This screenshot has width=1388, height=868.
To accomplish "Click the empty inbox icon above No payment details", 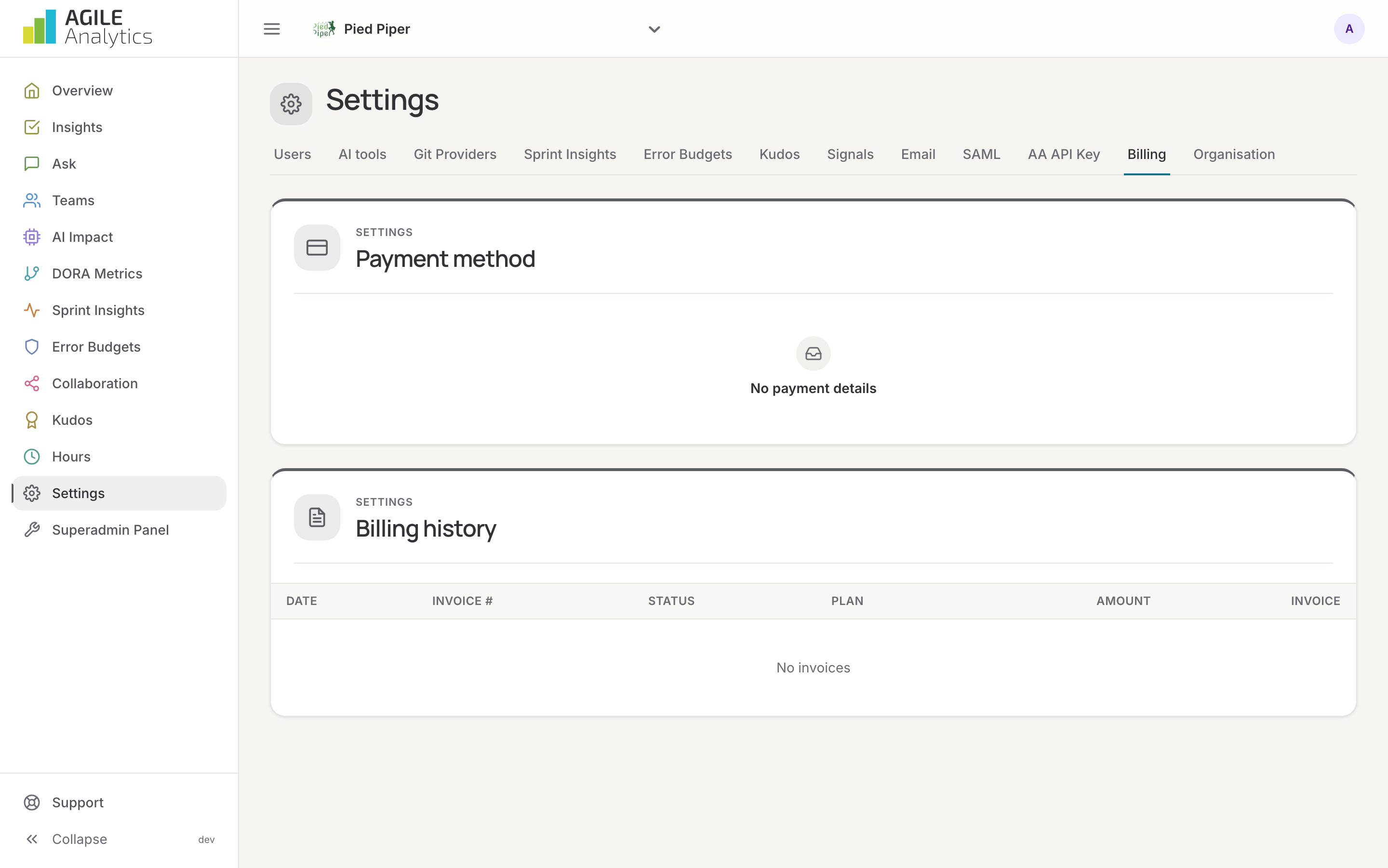I will 813,354.
